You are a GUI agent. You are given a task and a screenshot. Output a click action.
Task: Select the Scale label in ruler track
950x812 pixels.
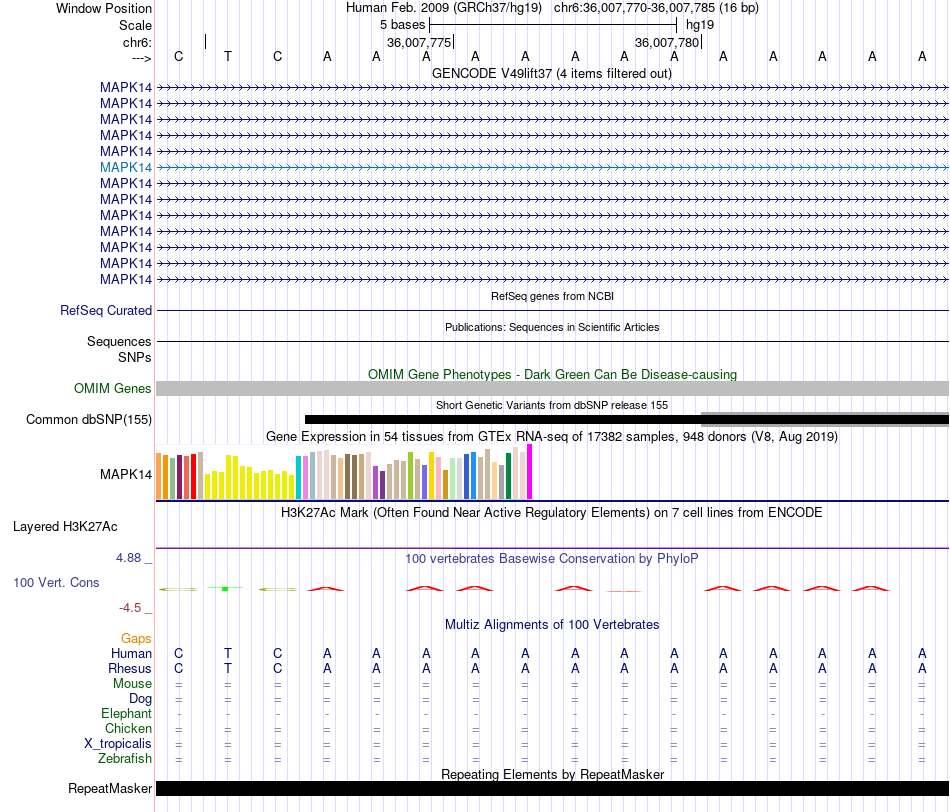click(135, 25)
